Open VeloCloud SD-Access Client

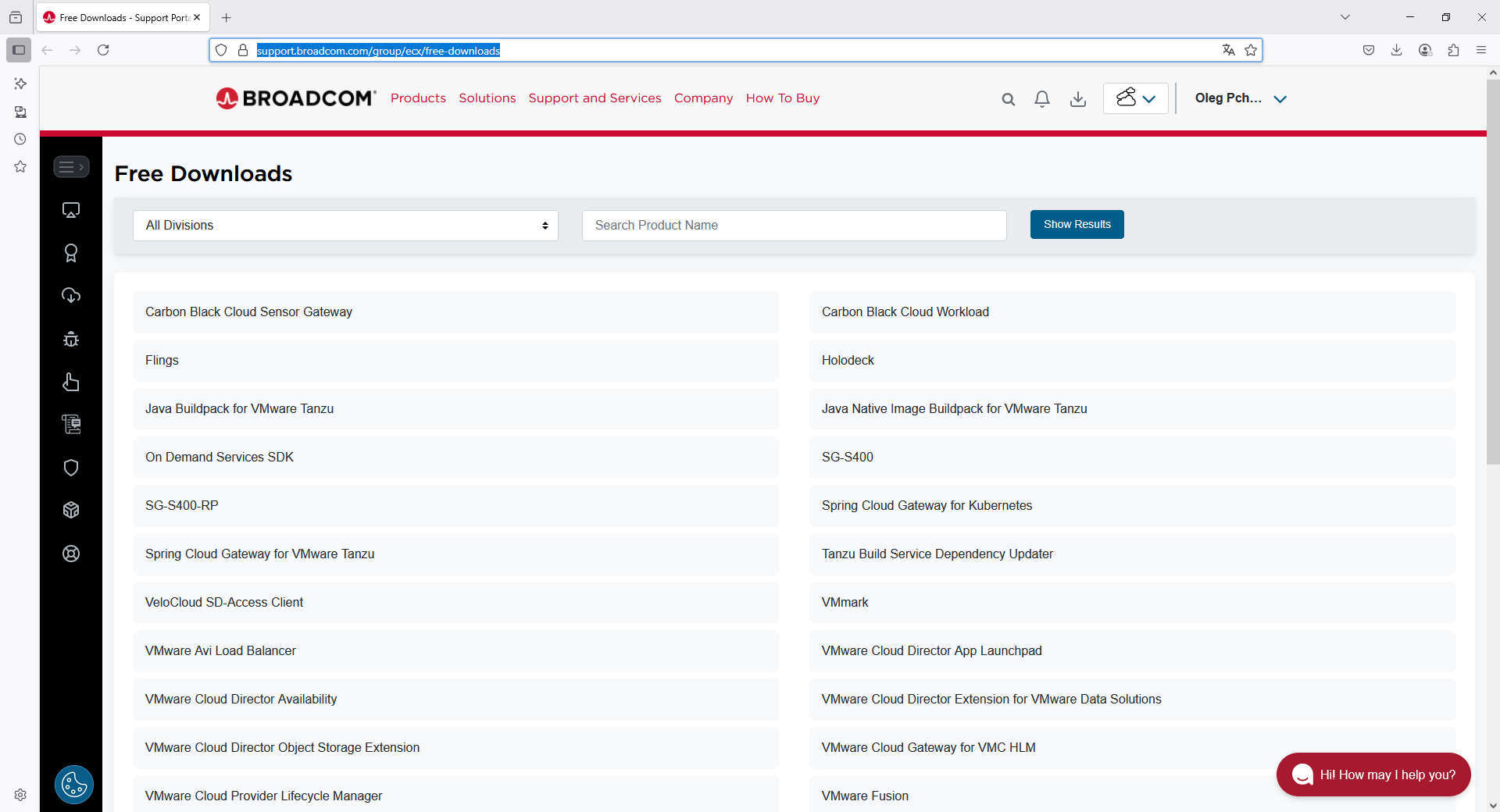coord(455,603)
